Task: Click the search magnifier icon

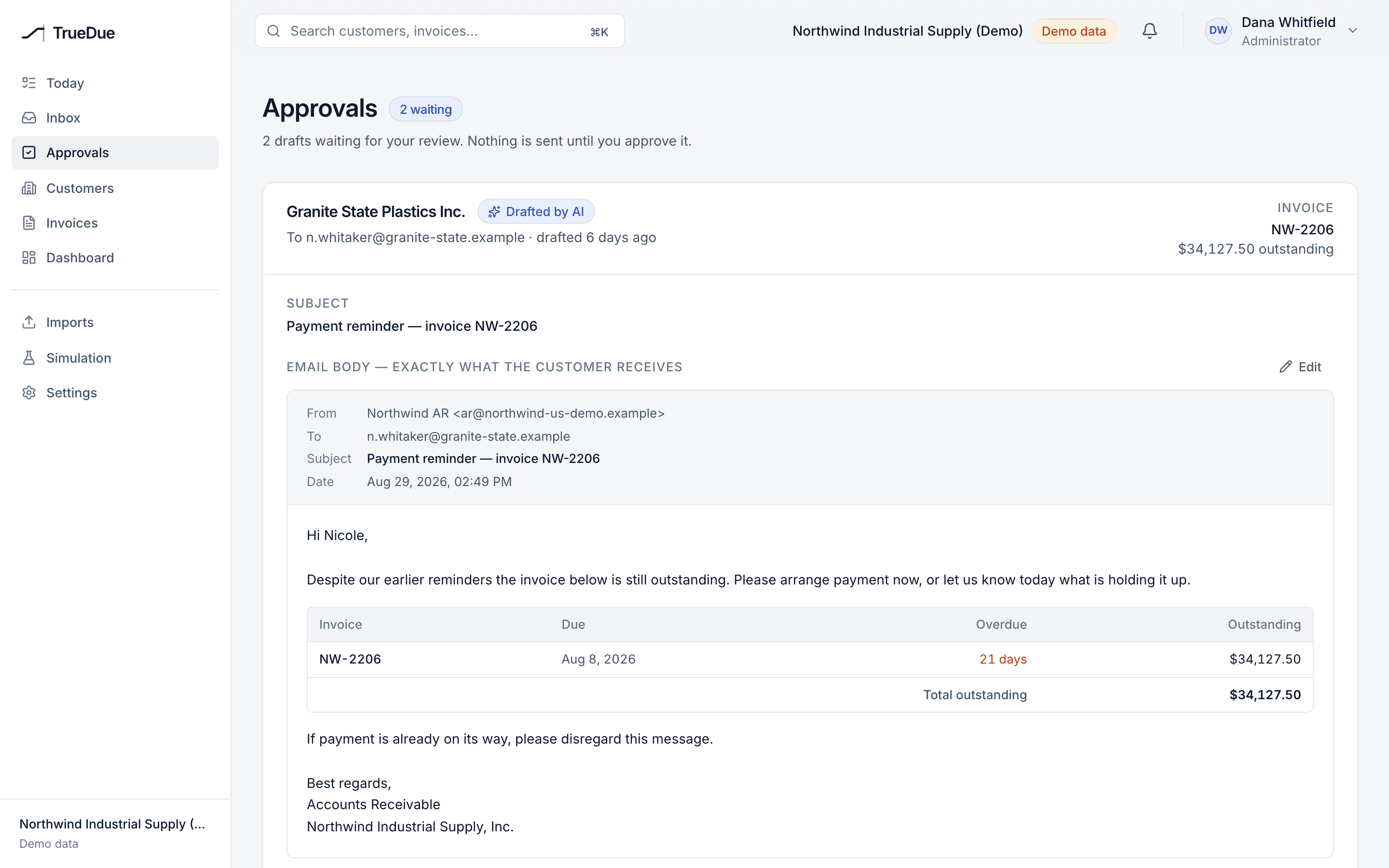Action: tap(274, 31)
